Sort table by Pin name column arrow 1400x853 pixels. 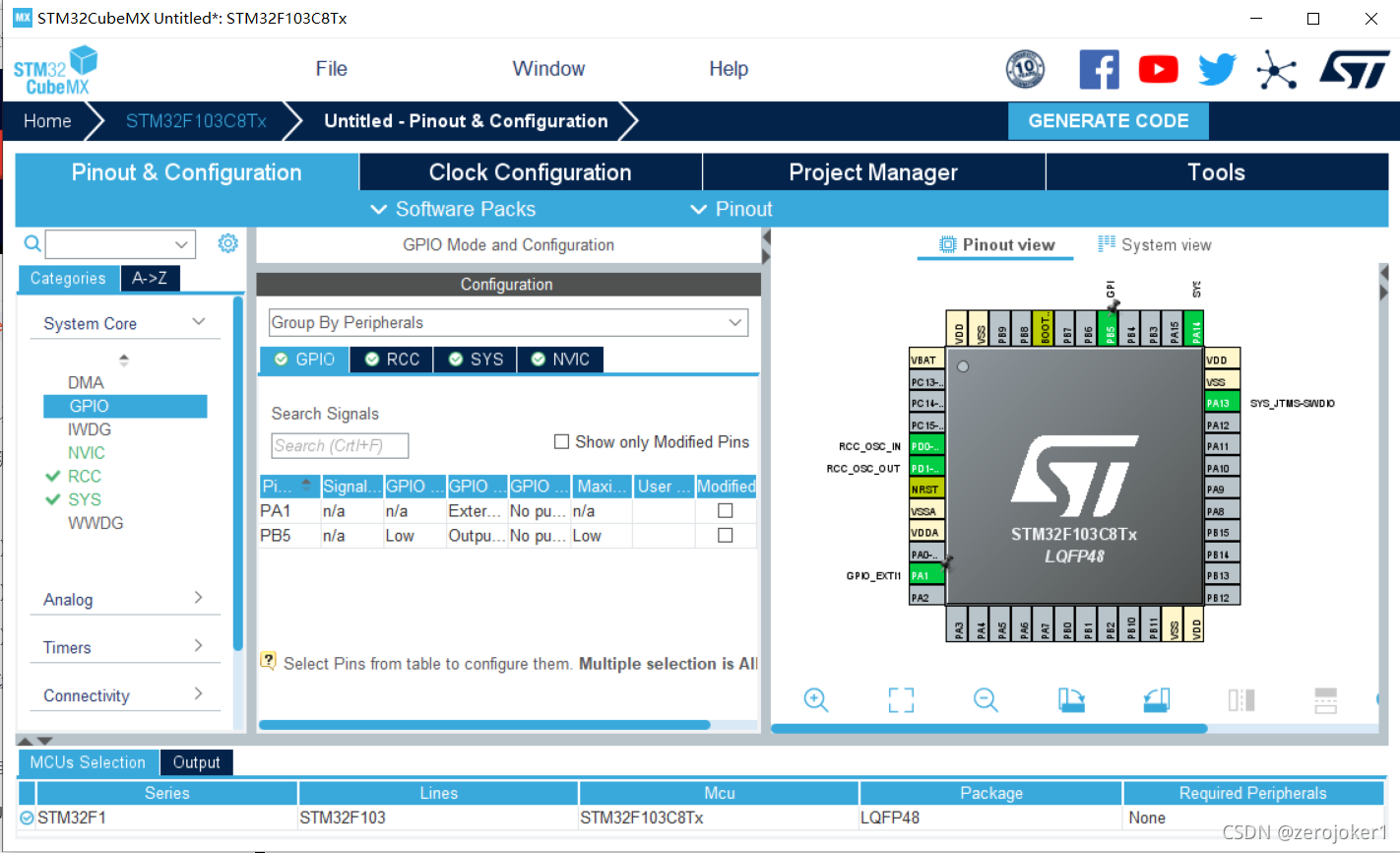[306, 486]
